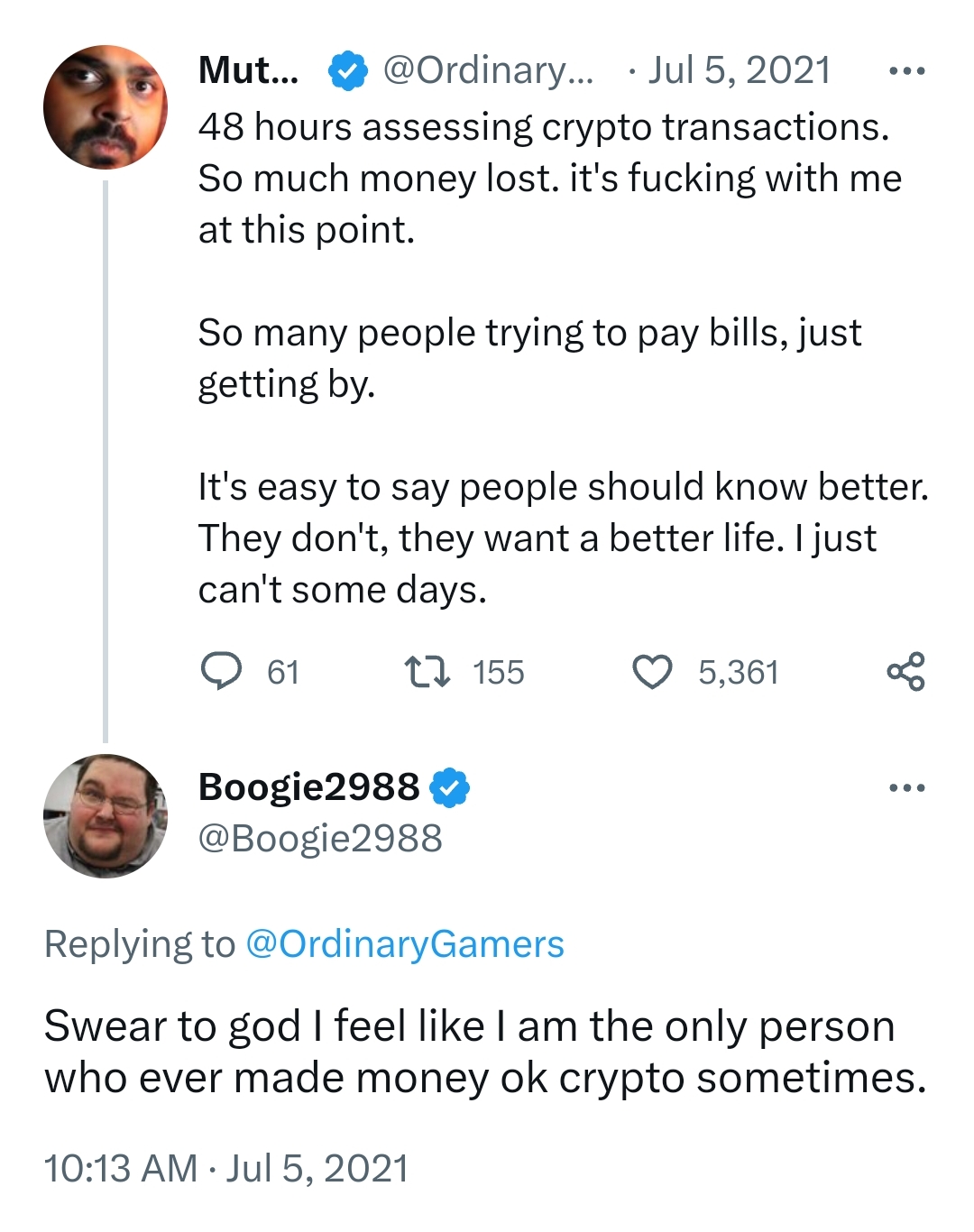The width and height of the screenshot is (974, 1232).
Task: Click the 5,361 likes count
Action: (x=738, y=673)
